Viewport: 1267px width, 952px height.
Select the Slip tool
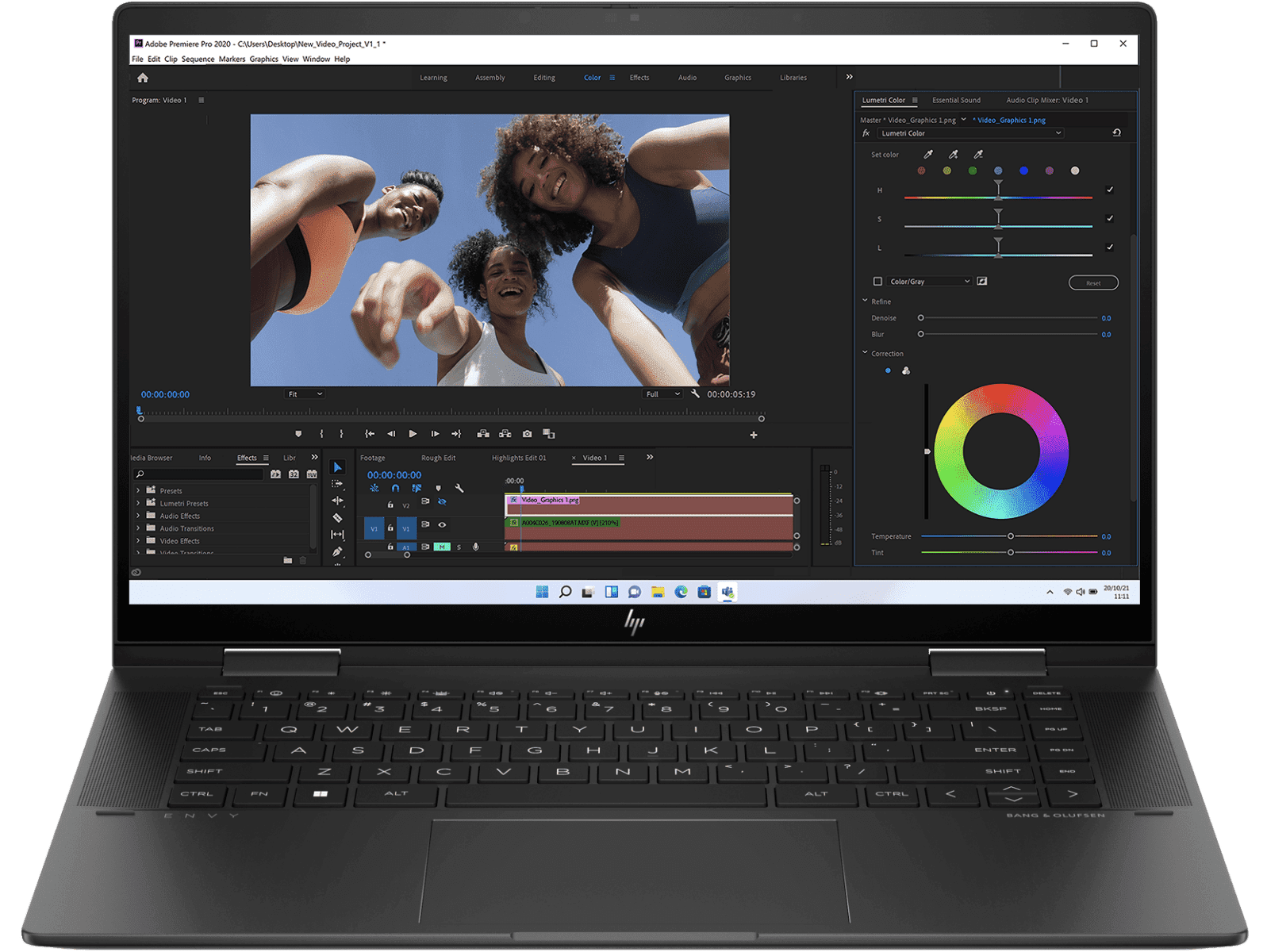[x=337, y=535]
